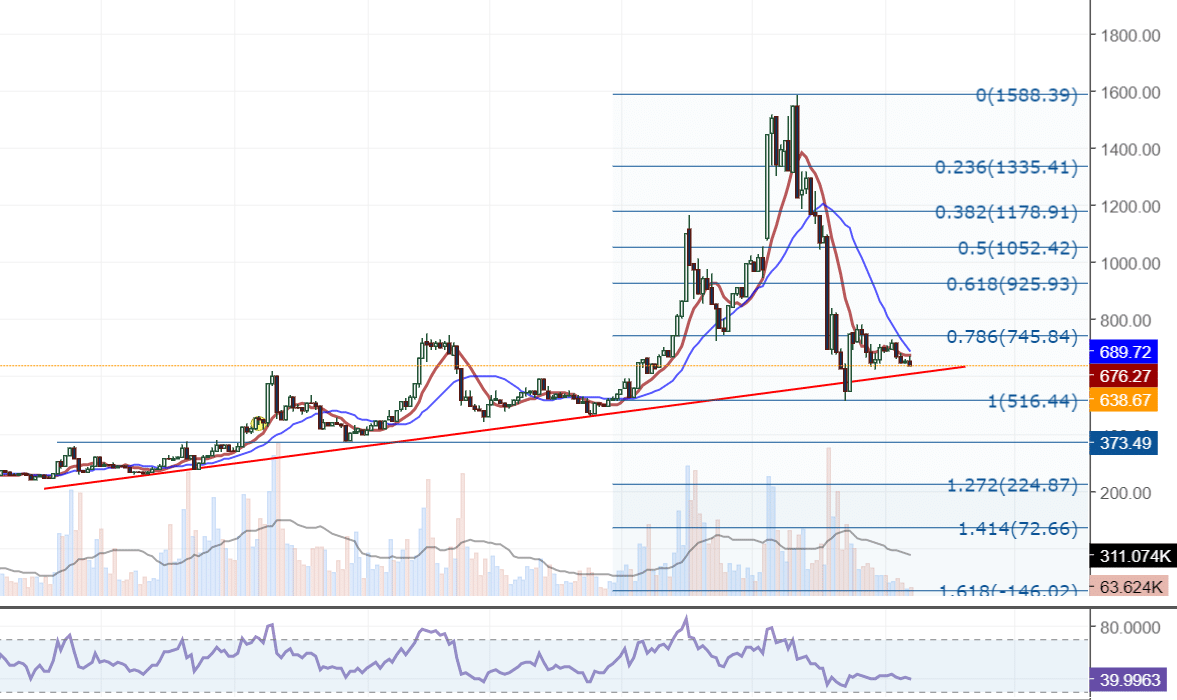Select the 0.236(1335.41) Fibonacci label
This screenshot has width=1177, height=700.
[1006, 167]
